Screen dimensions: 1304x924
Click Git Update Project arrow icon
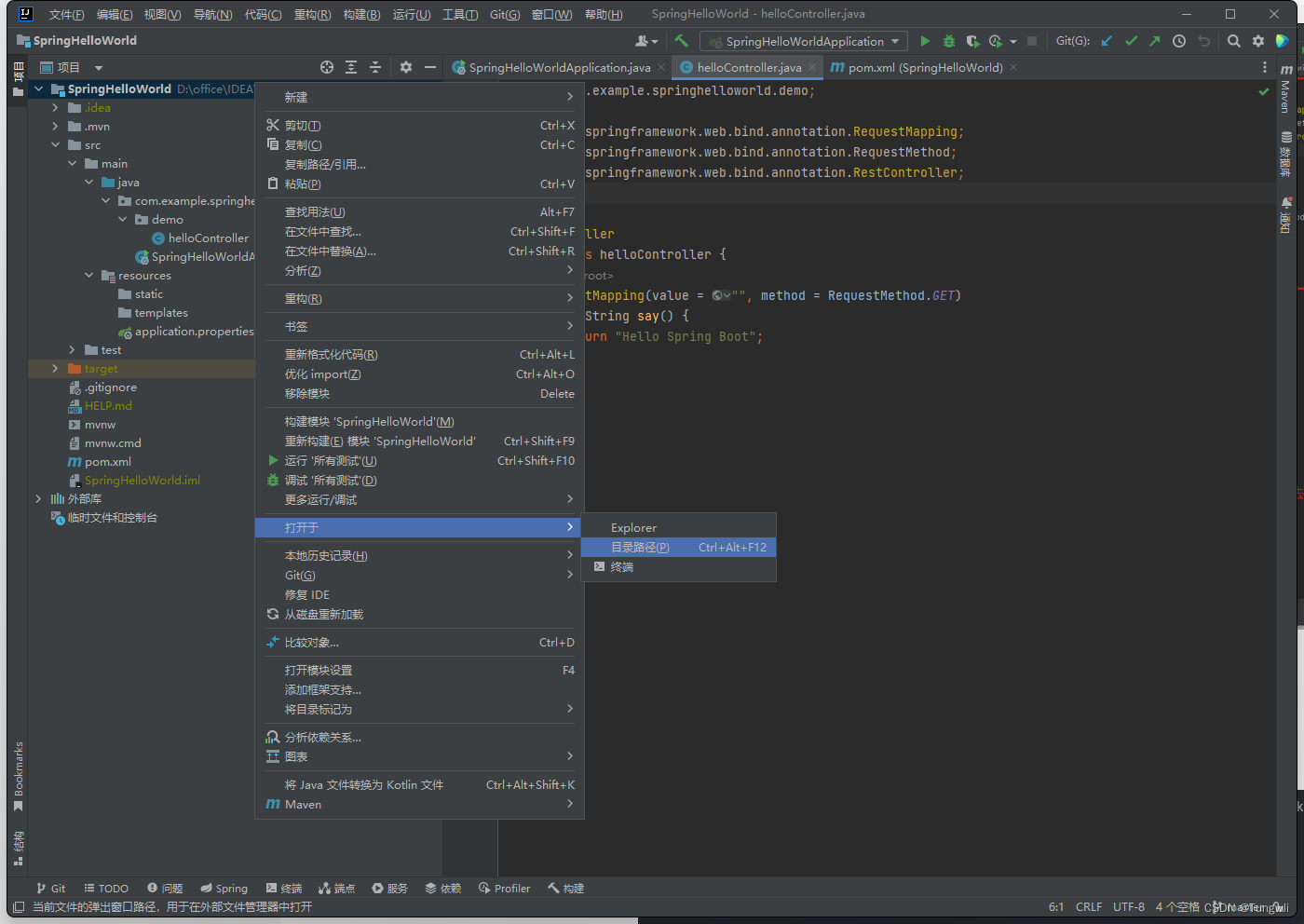[1107, 41]
